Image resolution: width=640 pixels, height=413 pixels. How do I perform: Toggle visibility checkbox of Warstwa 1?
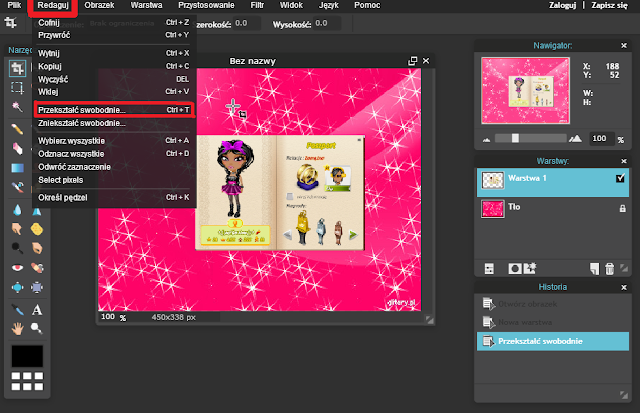tap(620, 178)
